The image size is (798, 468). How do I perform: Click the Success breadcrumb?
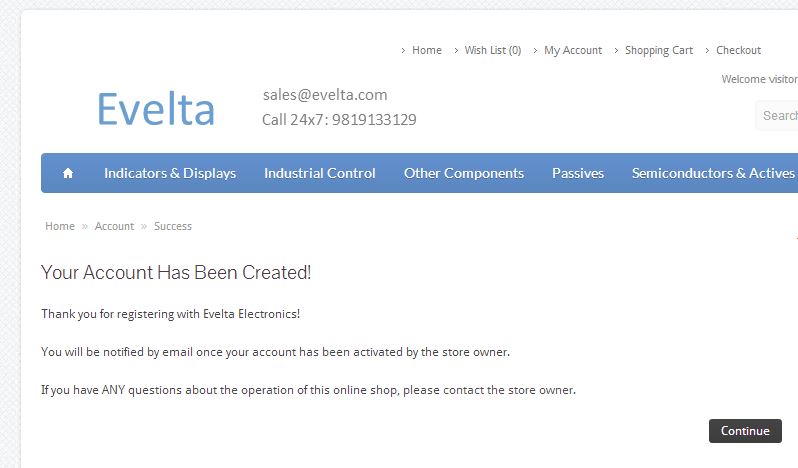coord(173,226)
